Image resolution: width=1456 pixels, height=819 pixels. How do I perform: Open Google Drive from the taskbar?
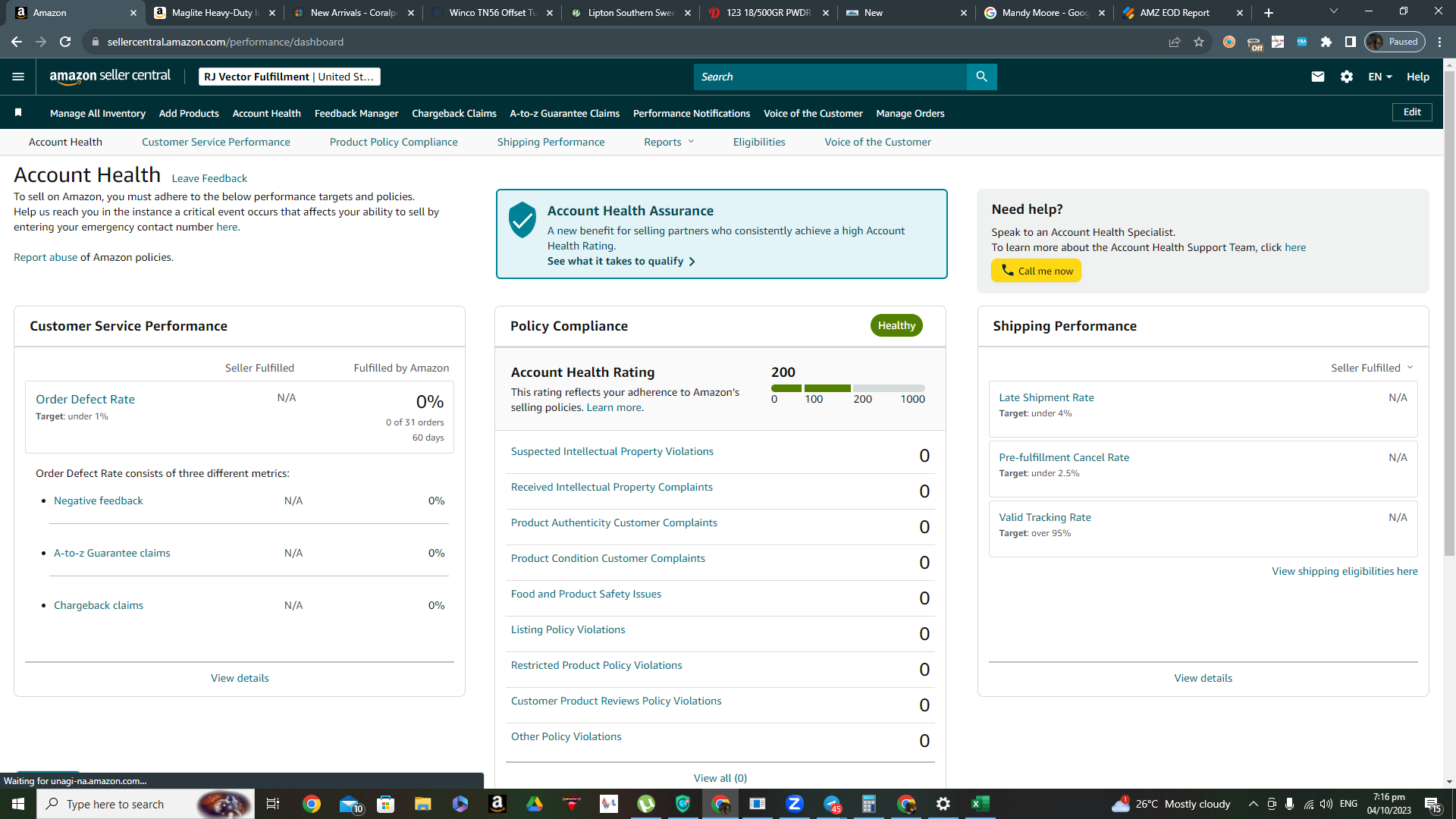pyautogui.click(x=535, y=804)
